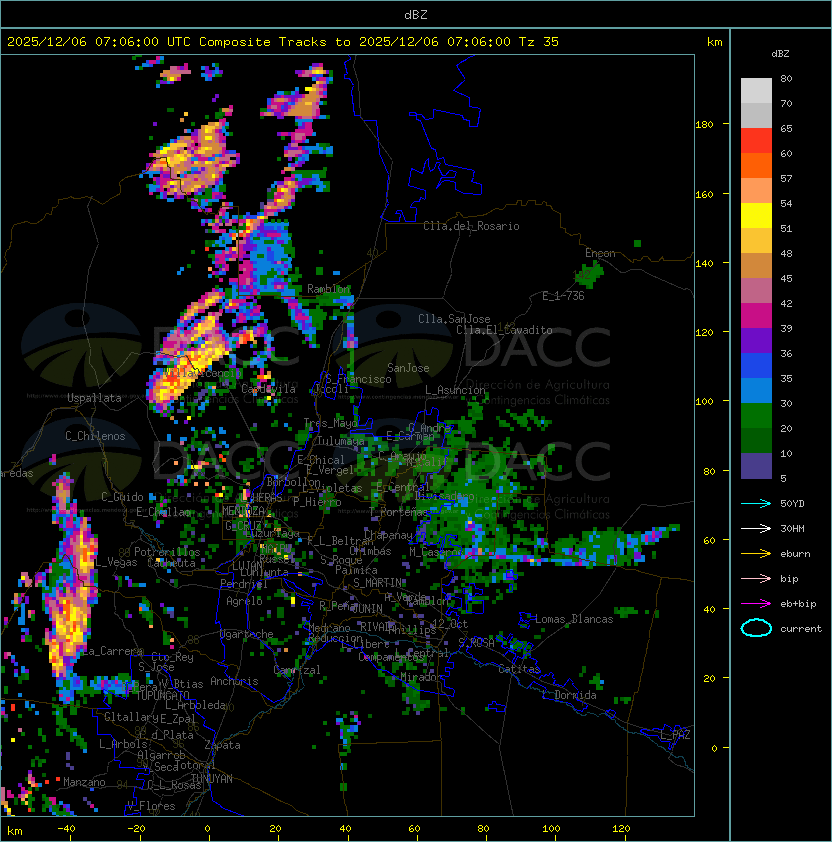
Task: Click the 57 dBZ scale value
Action: (786, 178)
